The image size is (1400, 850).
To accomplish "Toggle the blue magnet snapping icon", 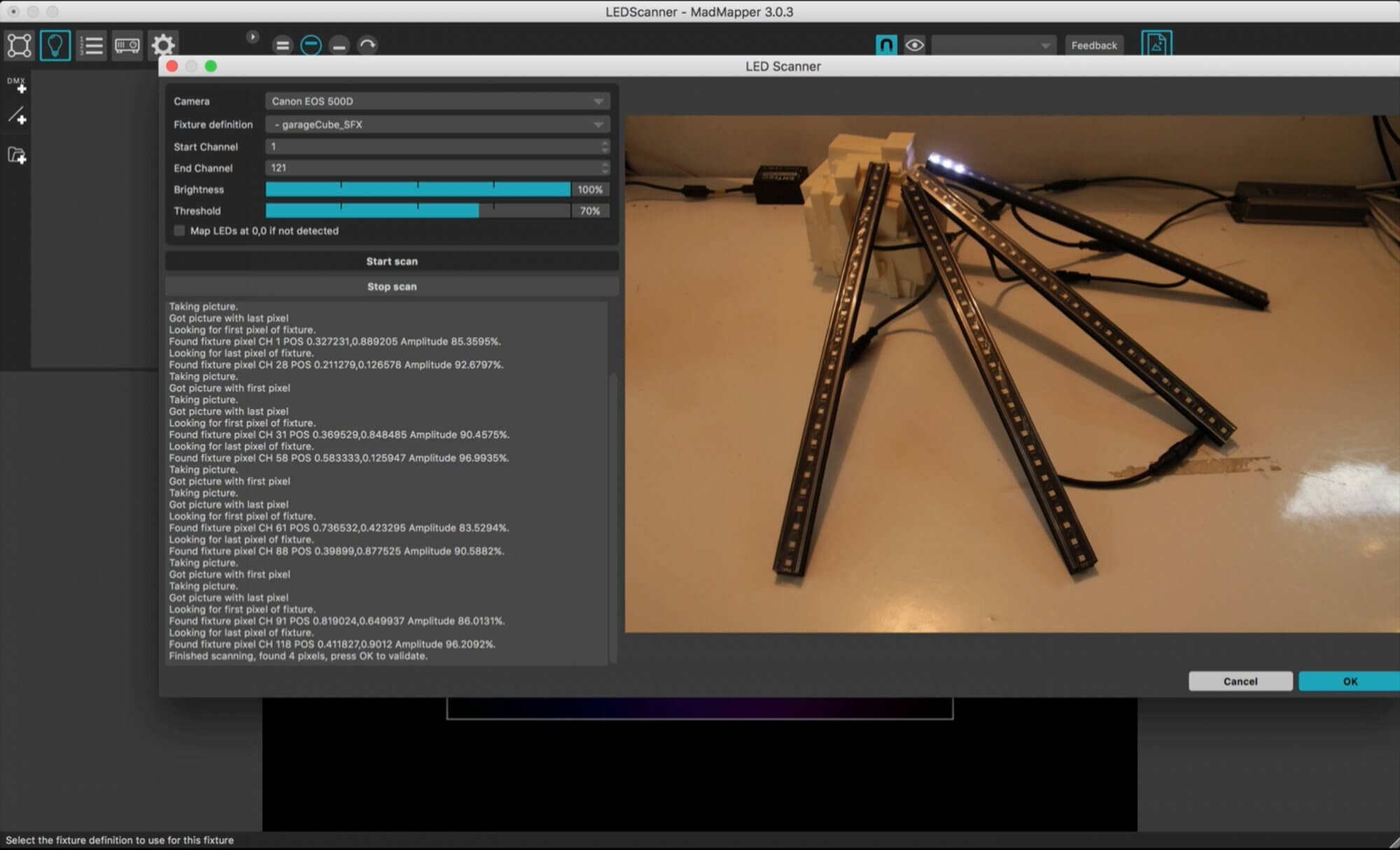I will point(885,46).
